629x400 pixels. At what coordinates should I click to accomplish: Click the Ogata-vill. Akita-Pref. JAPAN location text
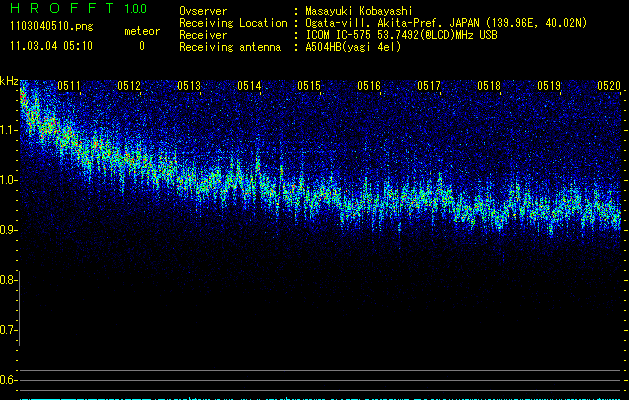446,23
